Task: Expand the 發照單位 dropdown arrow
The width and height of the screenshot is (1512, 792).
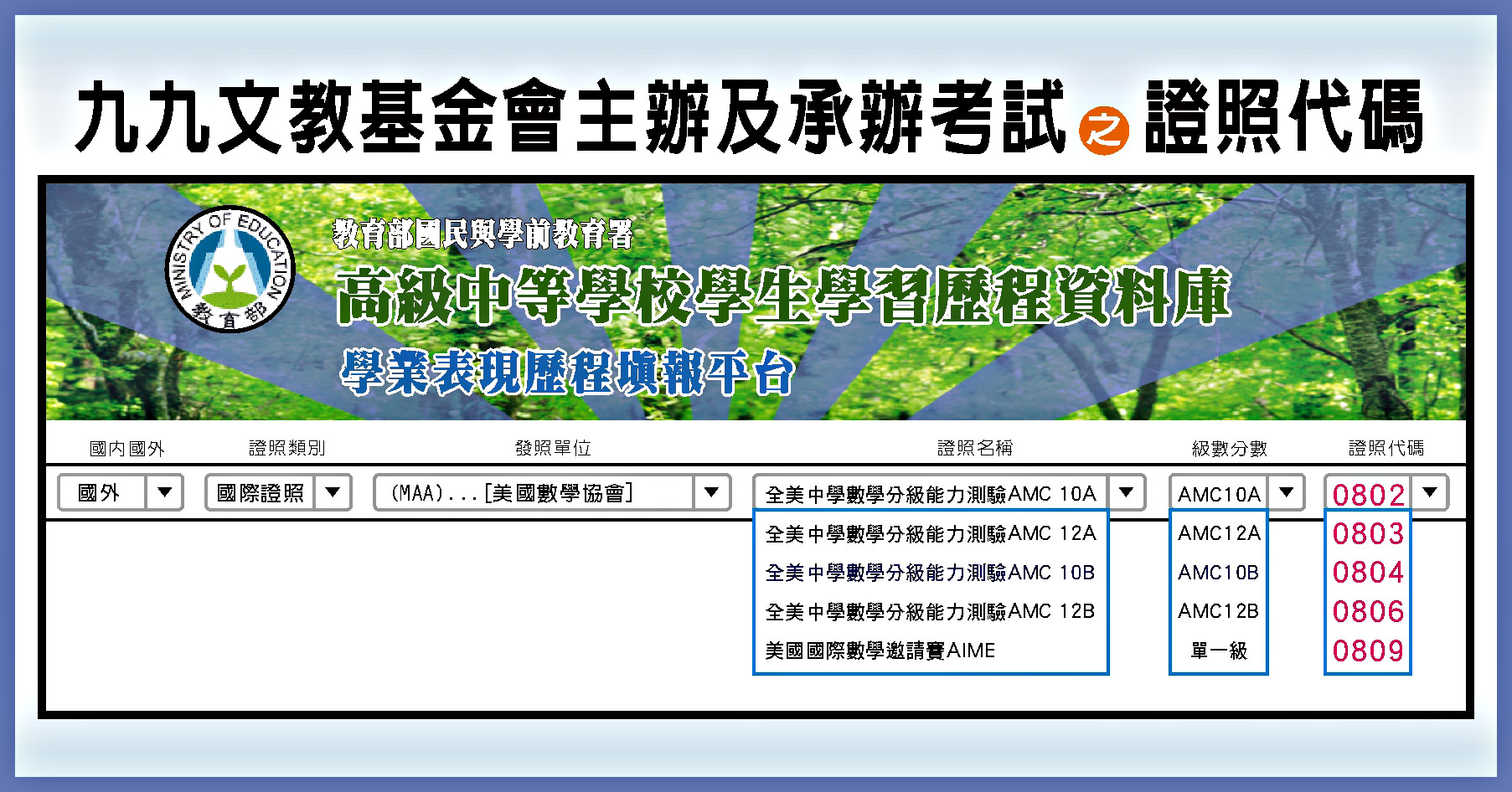Action: coord(712,492)
